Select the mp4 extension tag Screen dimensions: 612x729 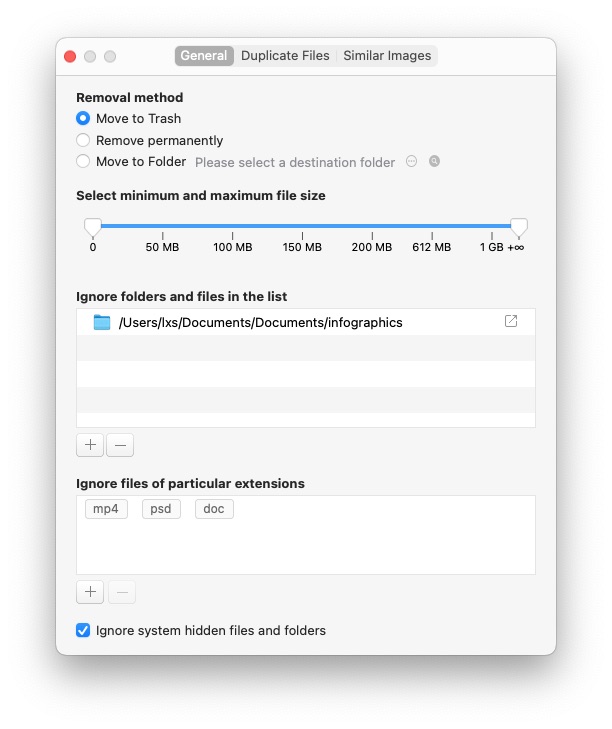click(106, 509)
